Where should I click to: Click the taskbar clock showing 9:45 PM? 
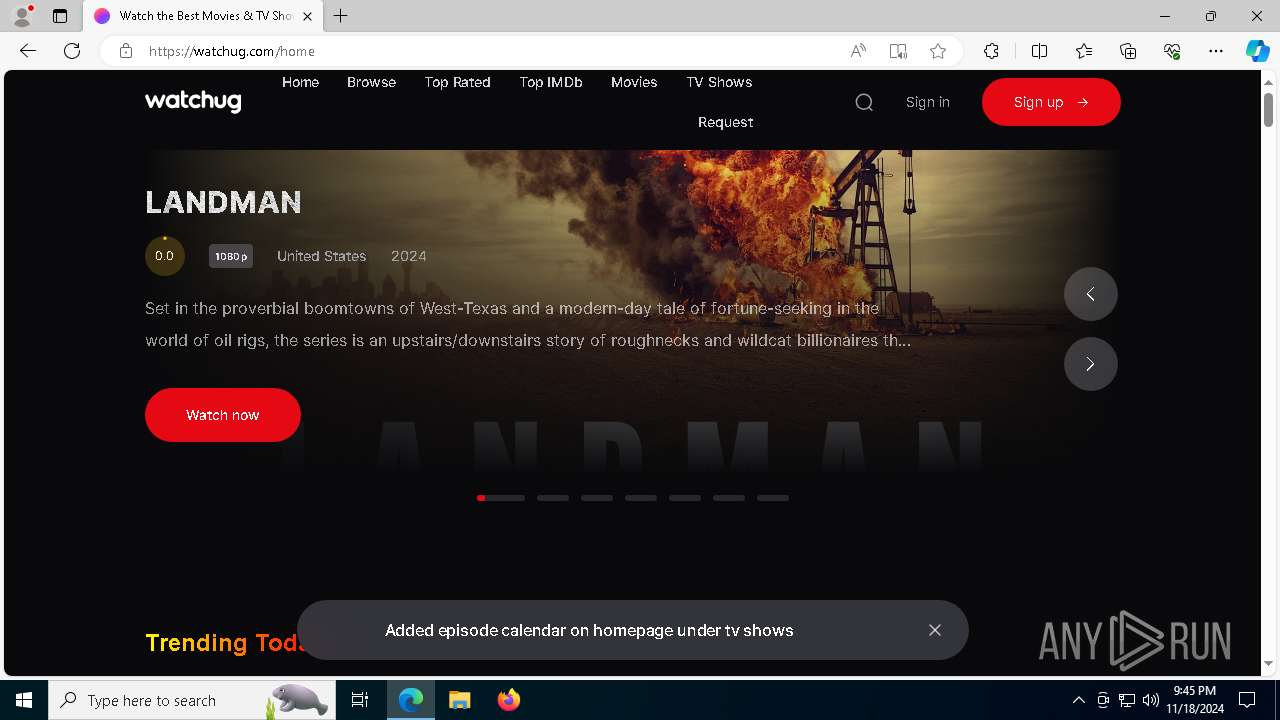(x=1195, y=700)
